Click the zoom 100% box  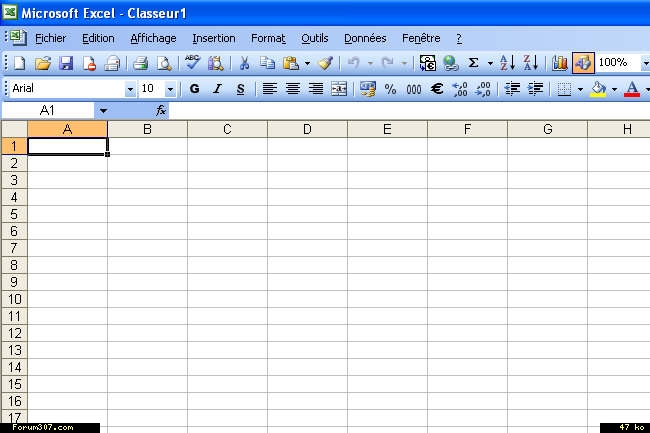tap(617, 63)
